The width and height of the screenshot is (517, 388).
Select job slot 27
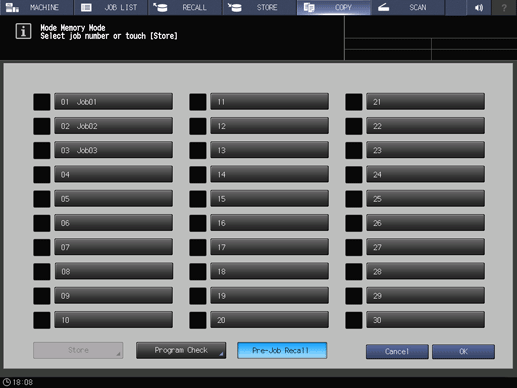tap(425, 247)
